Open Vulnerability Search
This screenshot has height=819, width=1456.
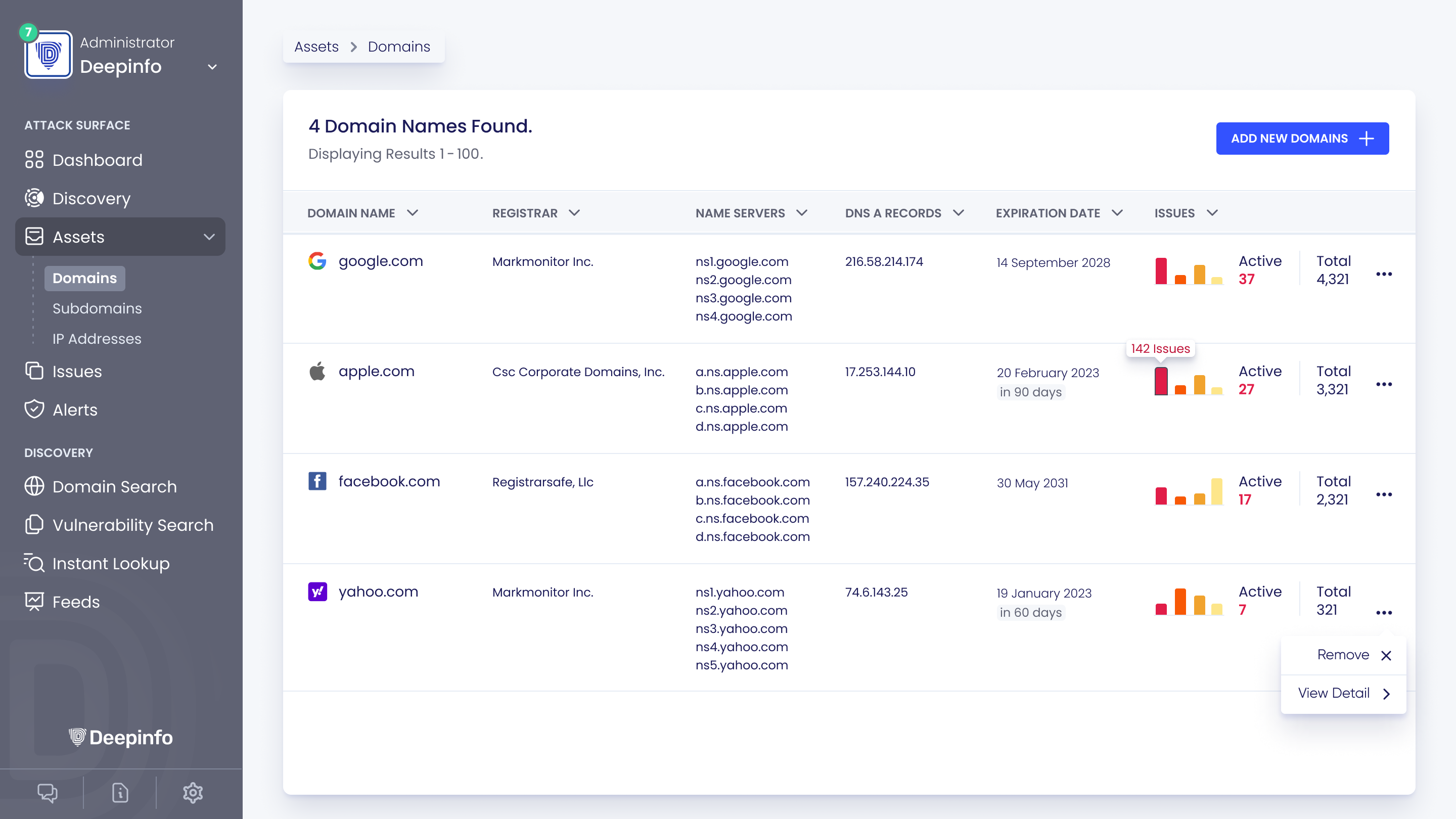(x=133, y=525)
